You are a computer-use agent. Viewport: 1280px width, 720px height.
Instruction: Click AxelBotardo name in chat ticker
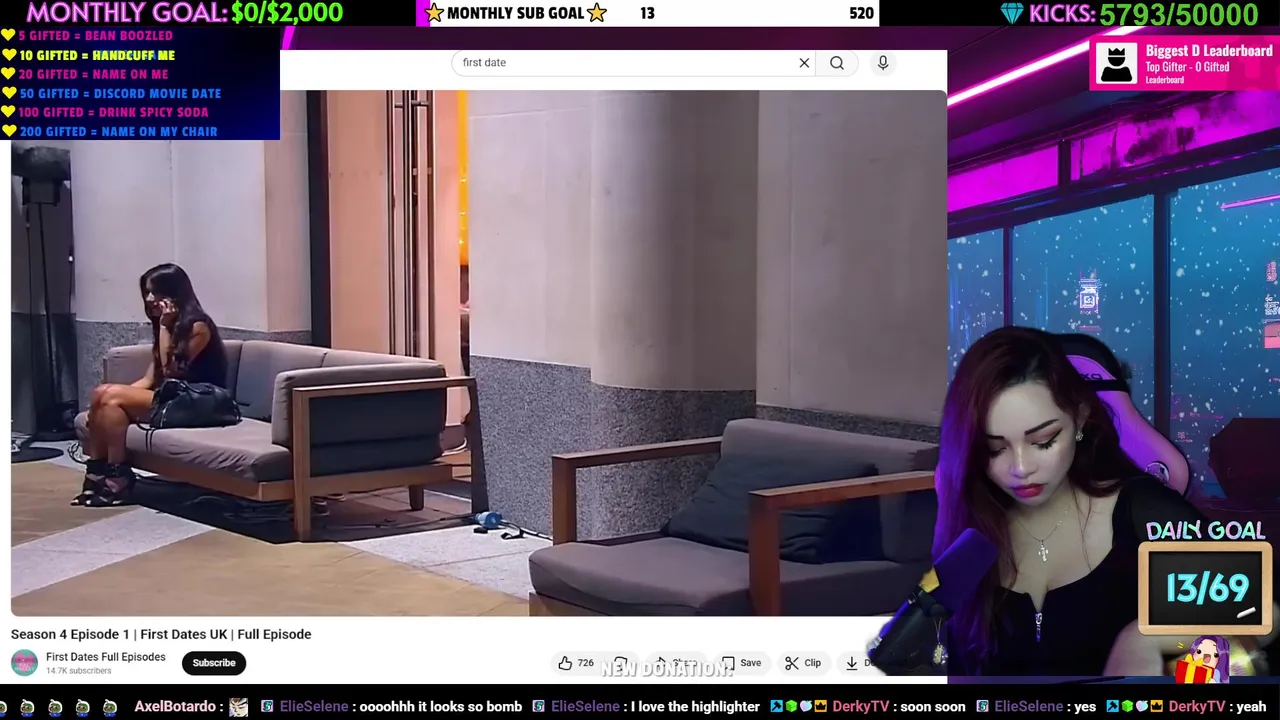175,707
